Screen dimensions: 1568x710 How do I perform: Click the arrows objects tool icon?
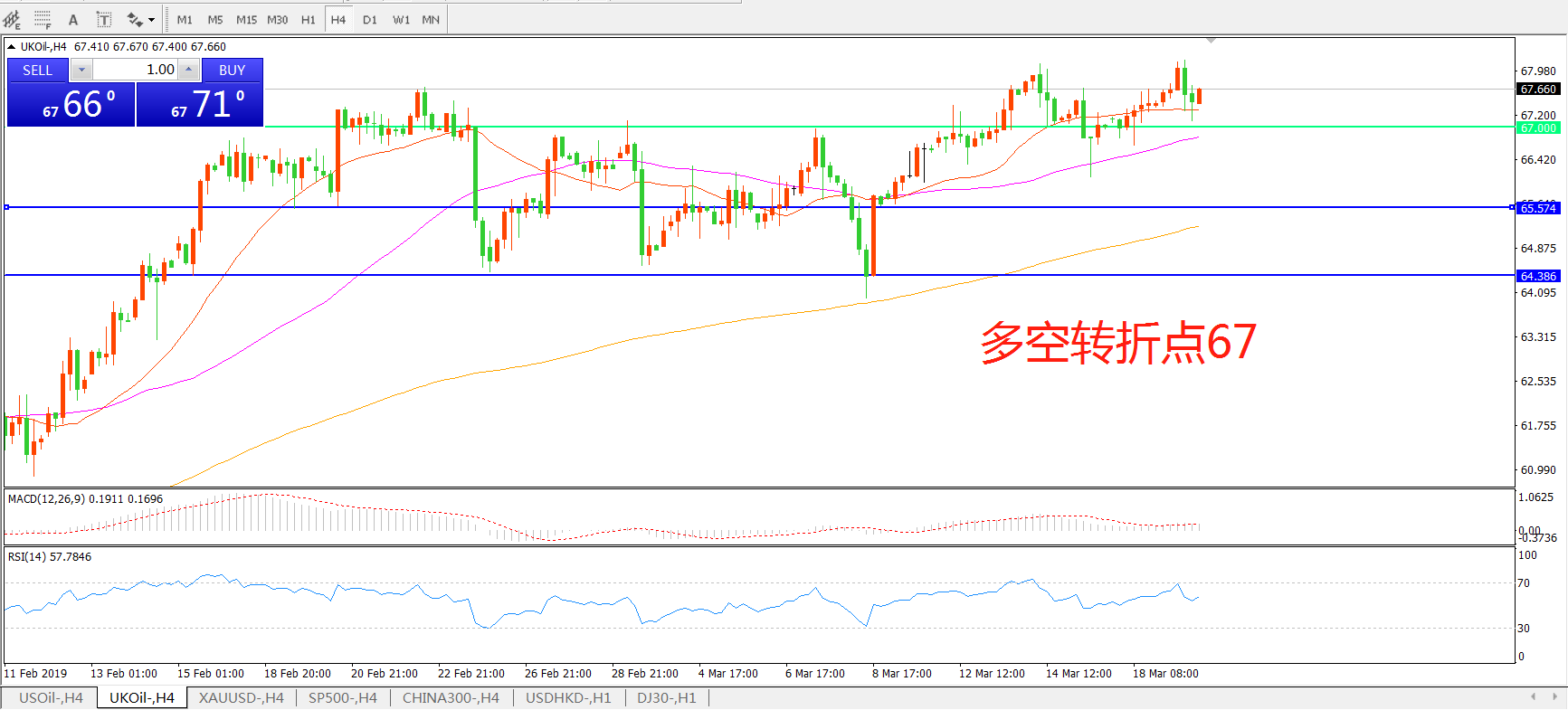[135, 20]
